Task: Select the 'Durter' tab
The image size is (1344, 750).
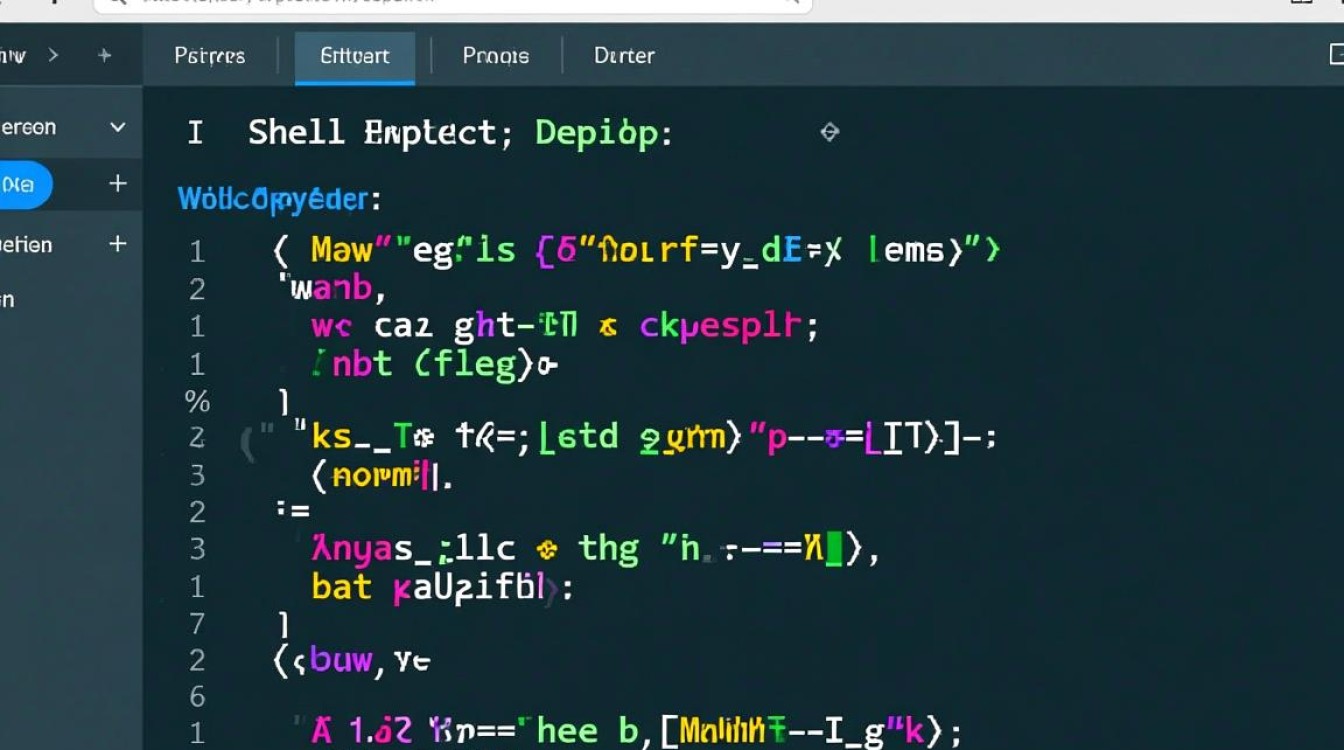Action: point(624,56)
